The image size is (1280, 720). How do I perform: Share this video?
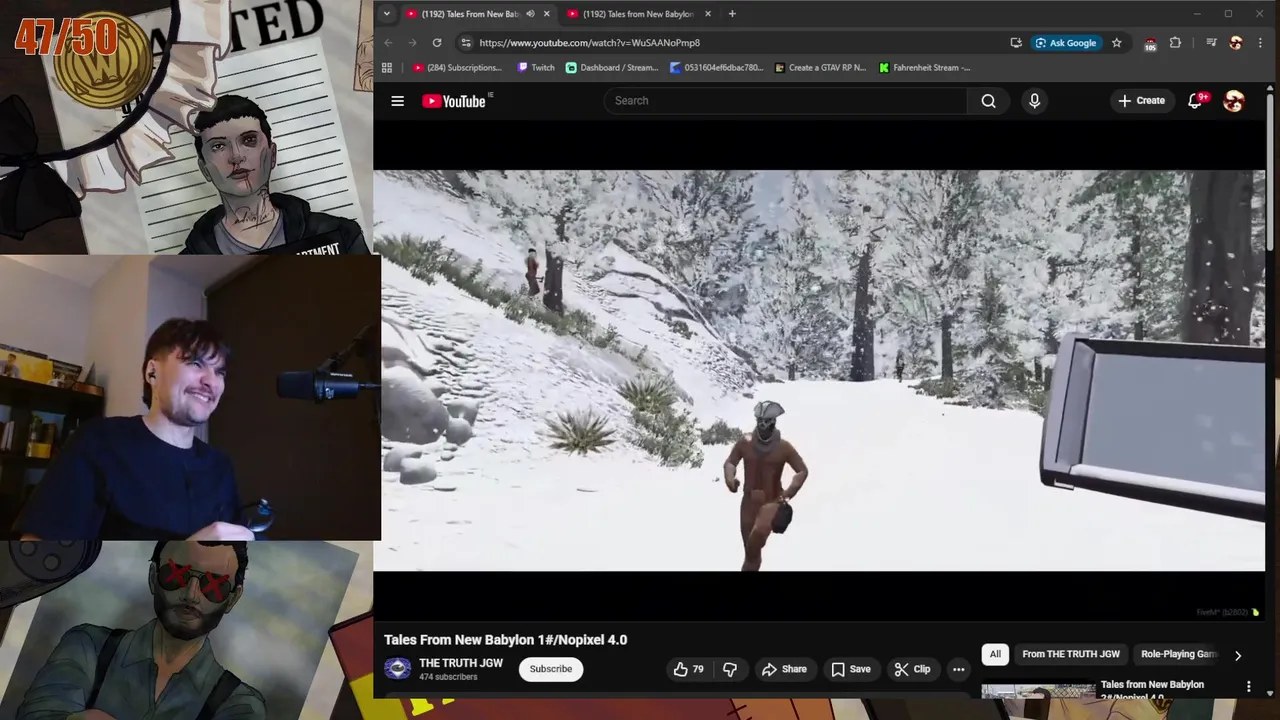[x=784, y=669]
